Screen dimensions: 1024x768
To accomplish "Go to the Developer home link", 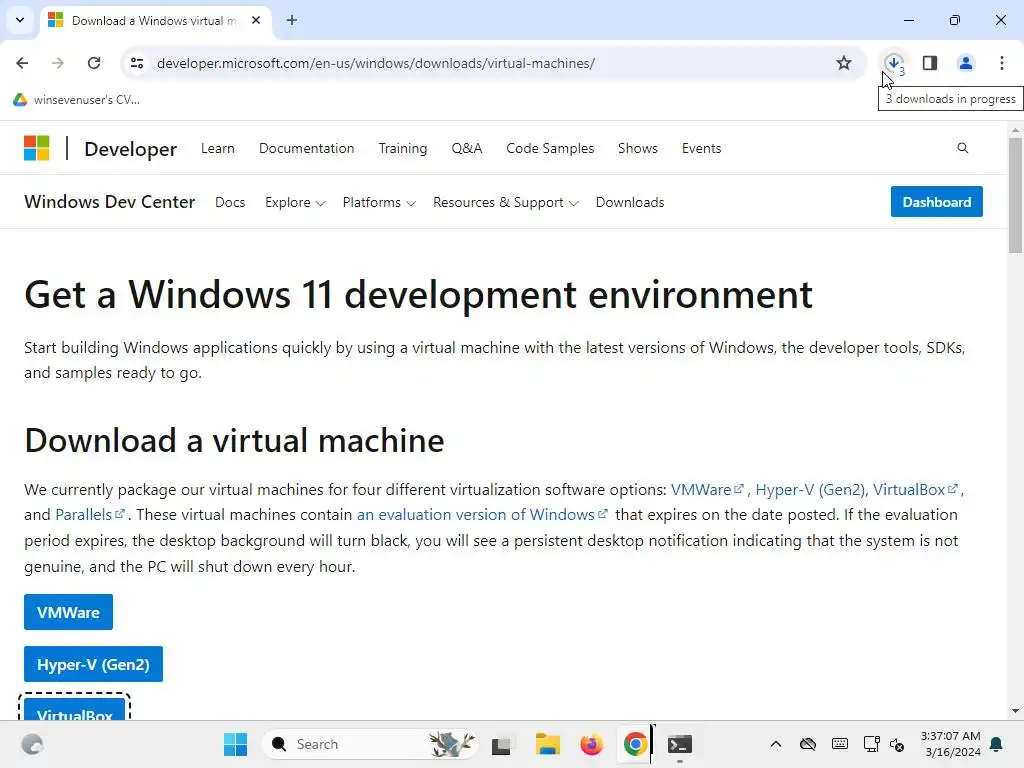I will coord(131,149).
